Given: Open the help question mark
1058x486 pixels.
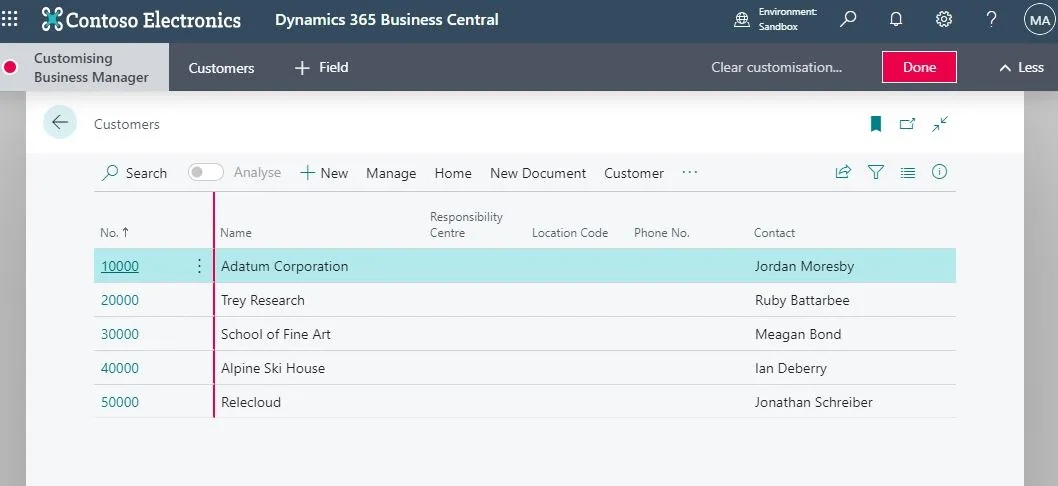Looking at the screenshot, I should pyautogui.click(x=991, y=20).
